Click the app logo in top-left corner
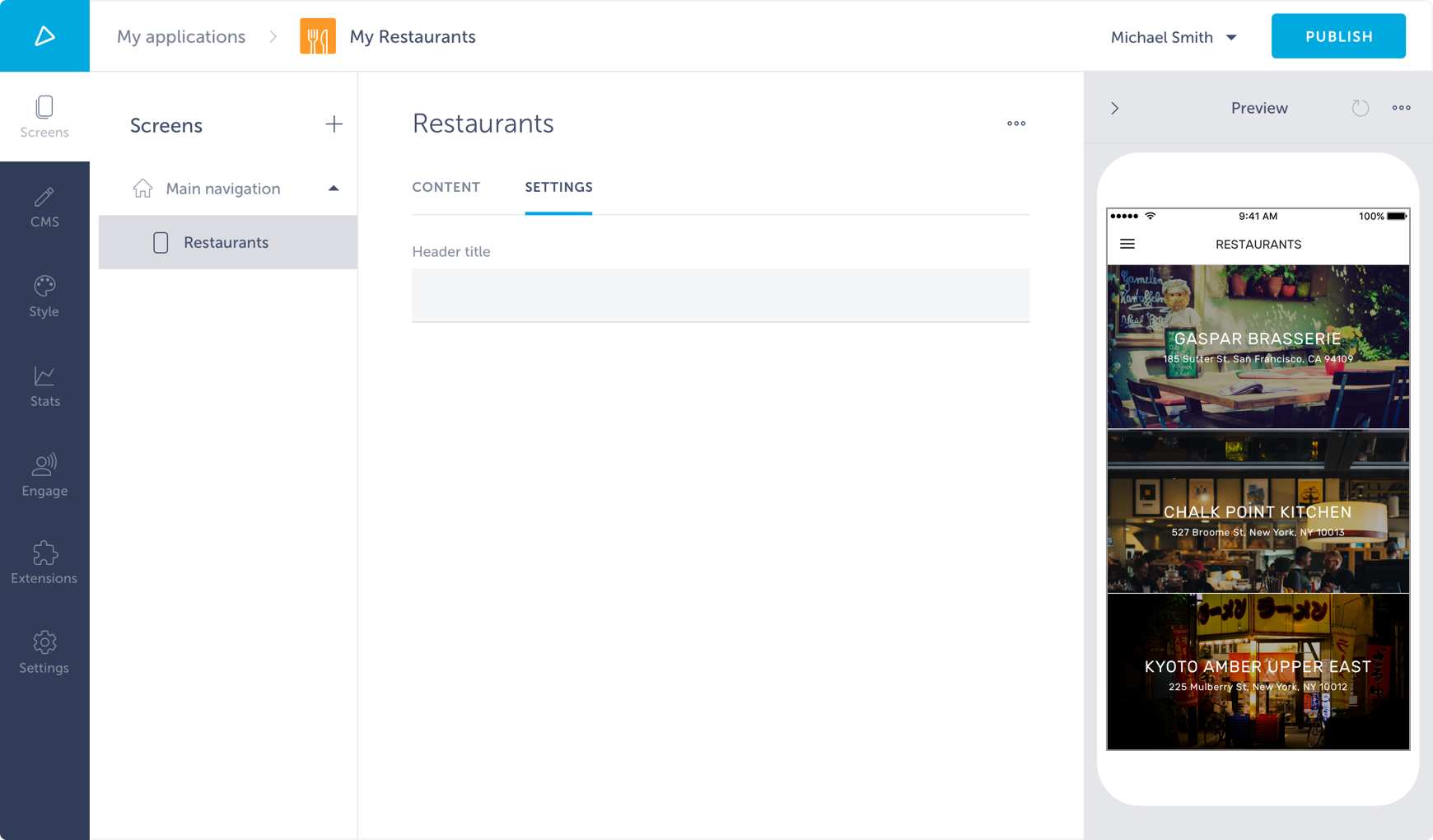 tap(44, 36)
